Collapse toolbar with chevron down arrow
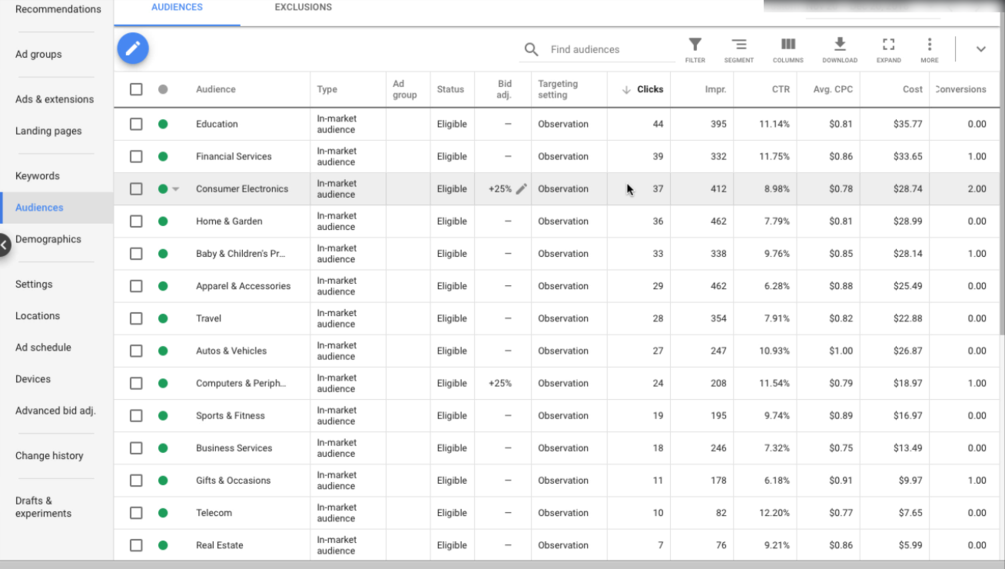The height and width of the screenshot is (569, 1005). tap(981, 49)
